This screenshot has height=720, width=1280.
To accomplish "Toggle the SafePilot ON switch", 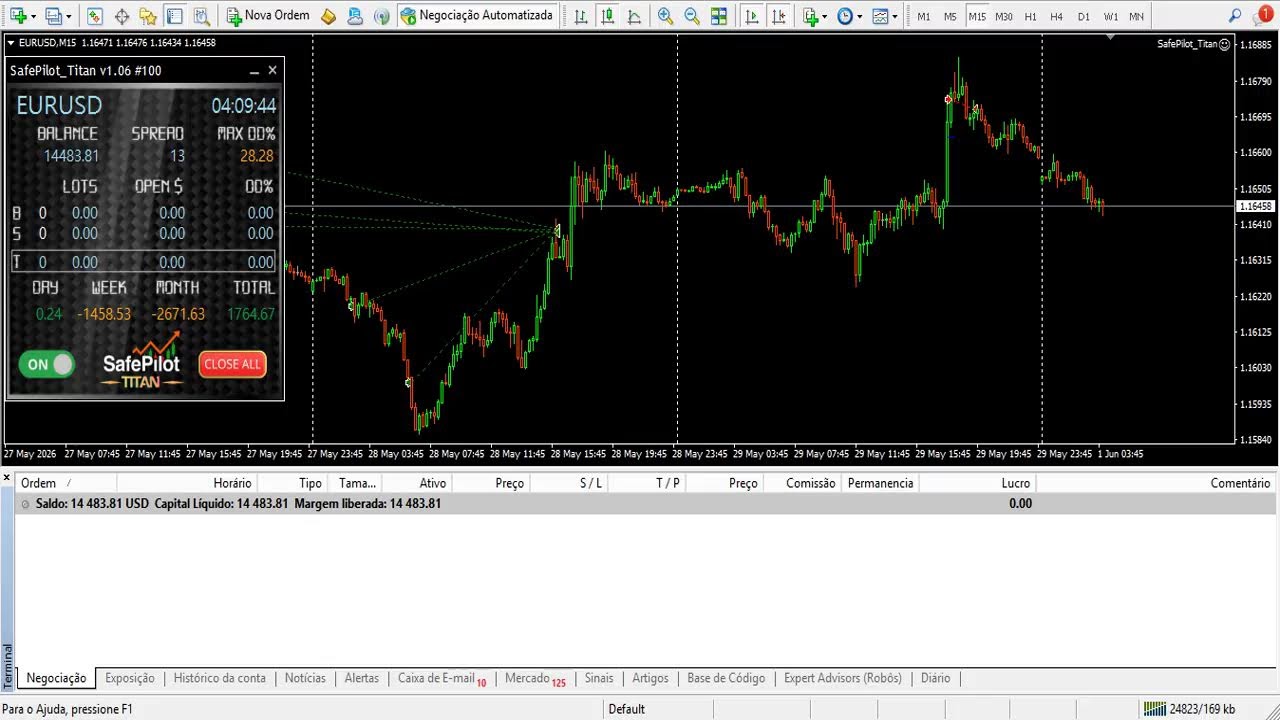I will click(46, 365).
